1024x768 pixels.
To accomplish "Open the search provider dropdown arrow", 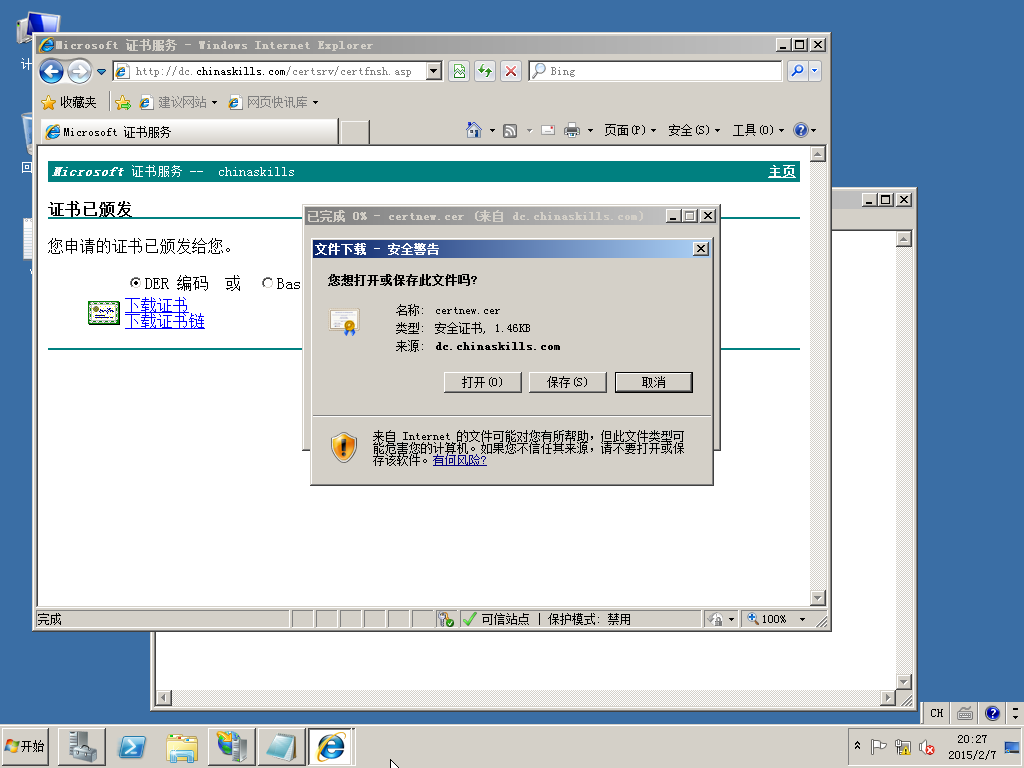I will pyautogui.click(x=814, y=71).
